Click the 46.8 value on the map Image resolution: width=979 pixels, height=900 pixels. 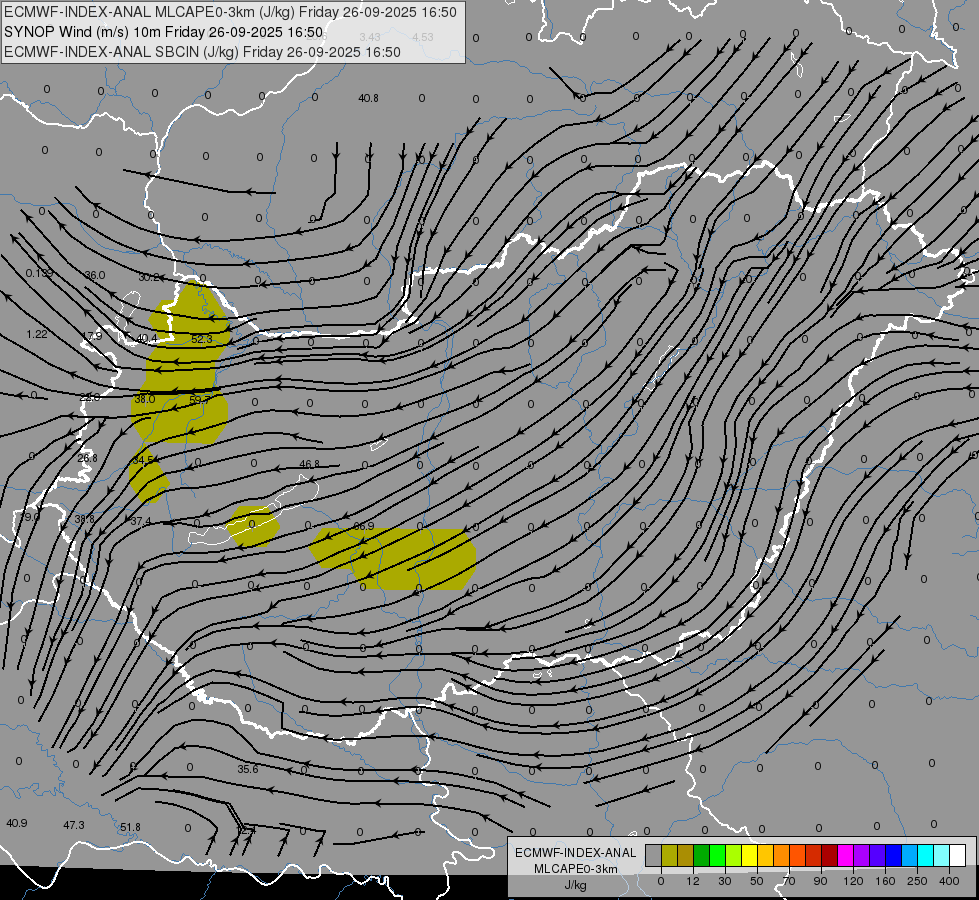pos(309,464)
